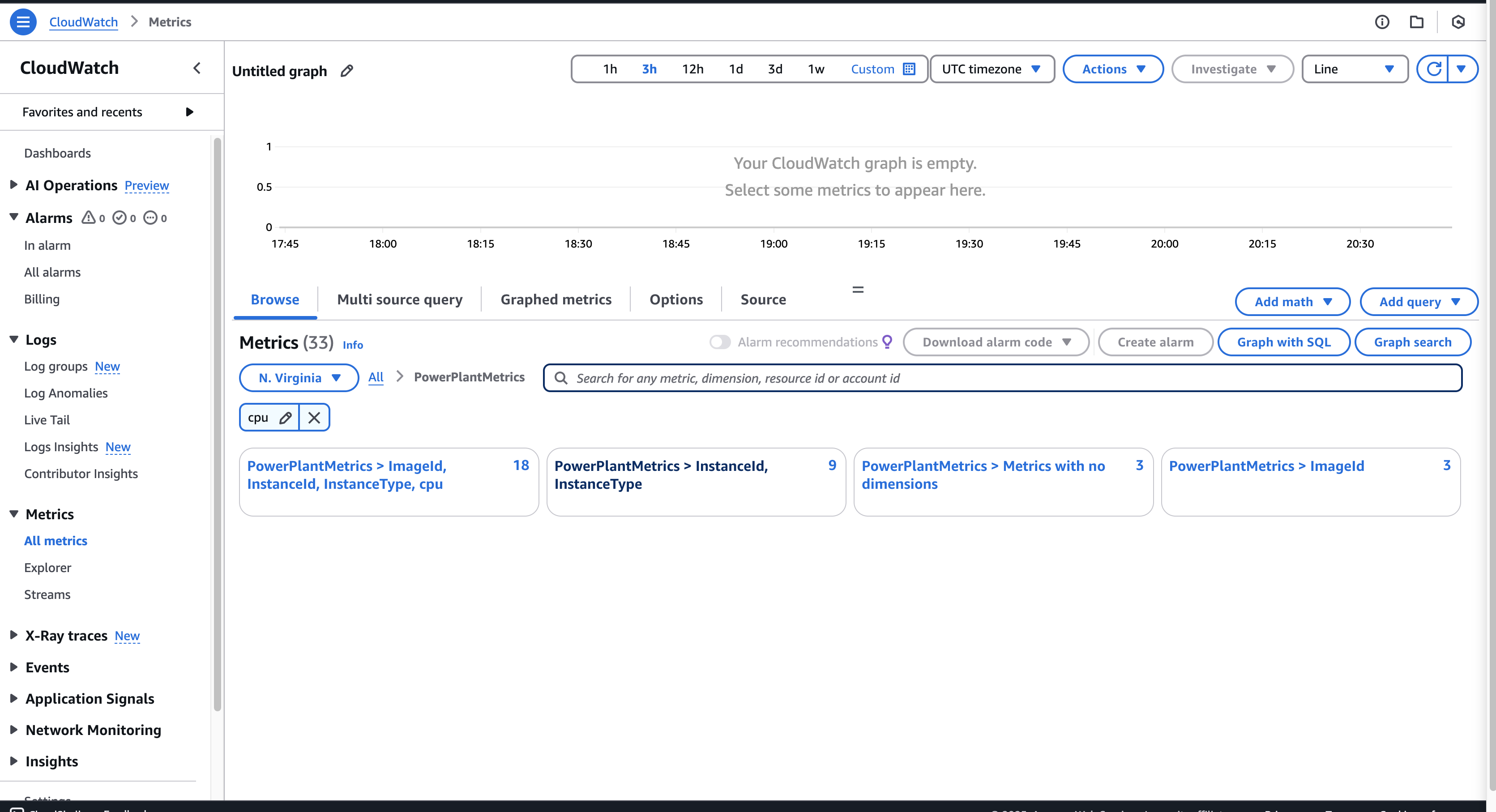Open the Actions dropdown
Image resolution: width=1496 pixels, height=812 pixels.
click(x=1113, y=69)
